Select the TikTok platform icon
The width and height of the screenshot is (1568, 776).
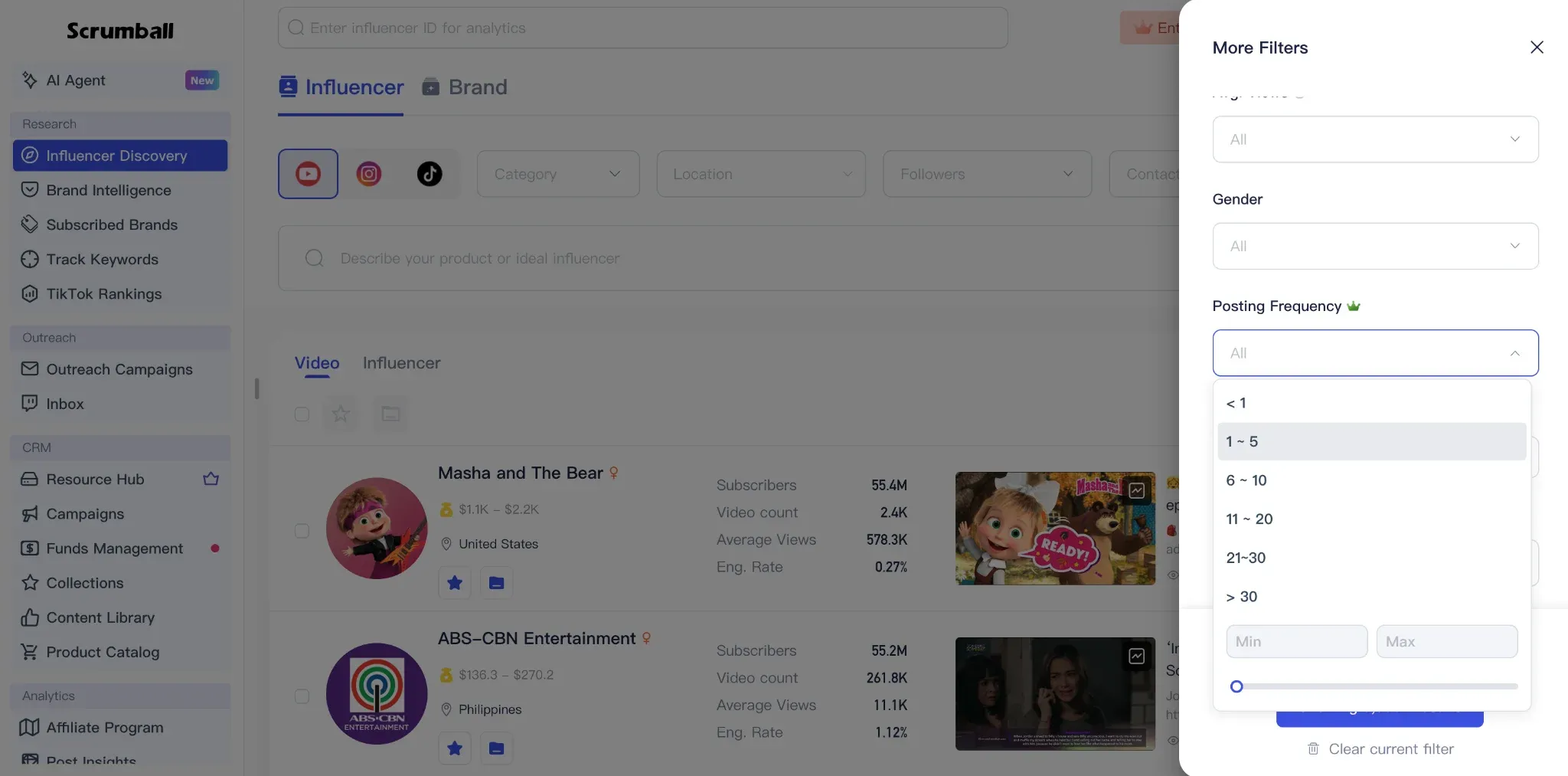point(430,174)
